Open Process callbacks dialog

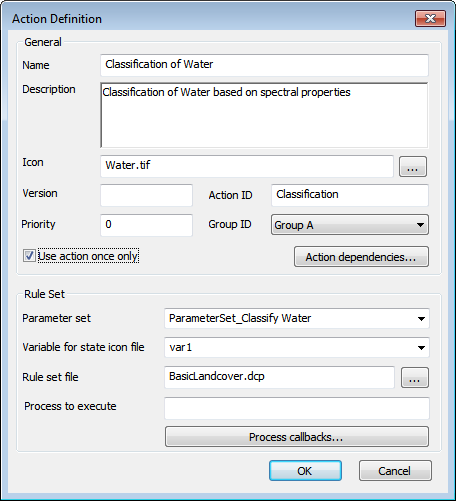point(297,437)
